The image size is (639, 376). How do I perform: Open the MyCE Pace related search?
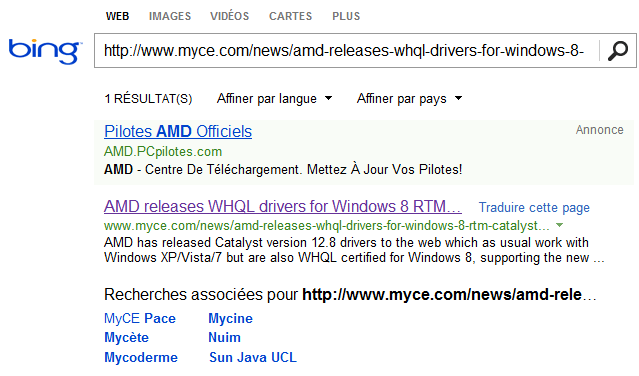140,318
